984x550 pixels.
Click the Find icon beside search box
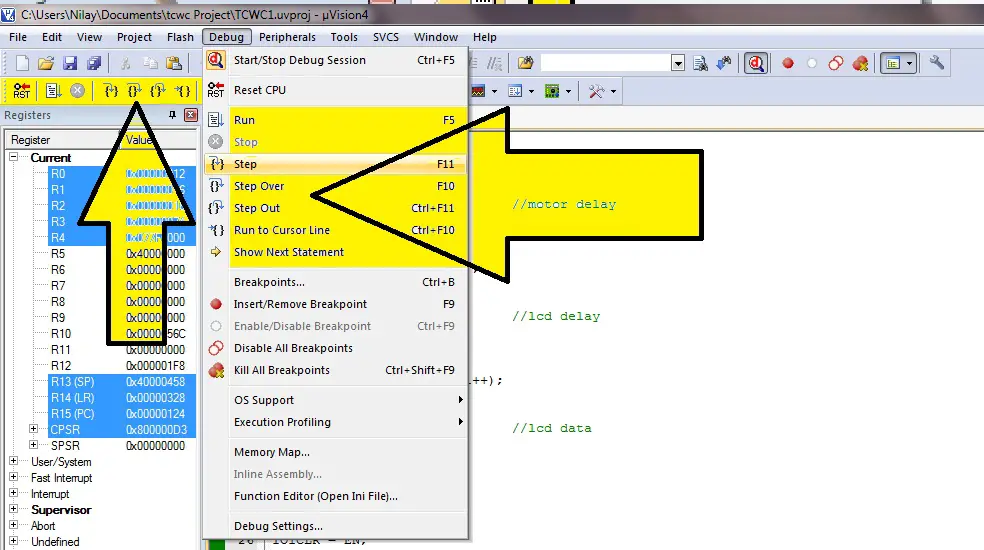700,63
